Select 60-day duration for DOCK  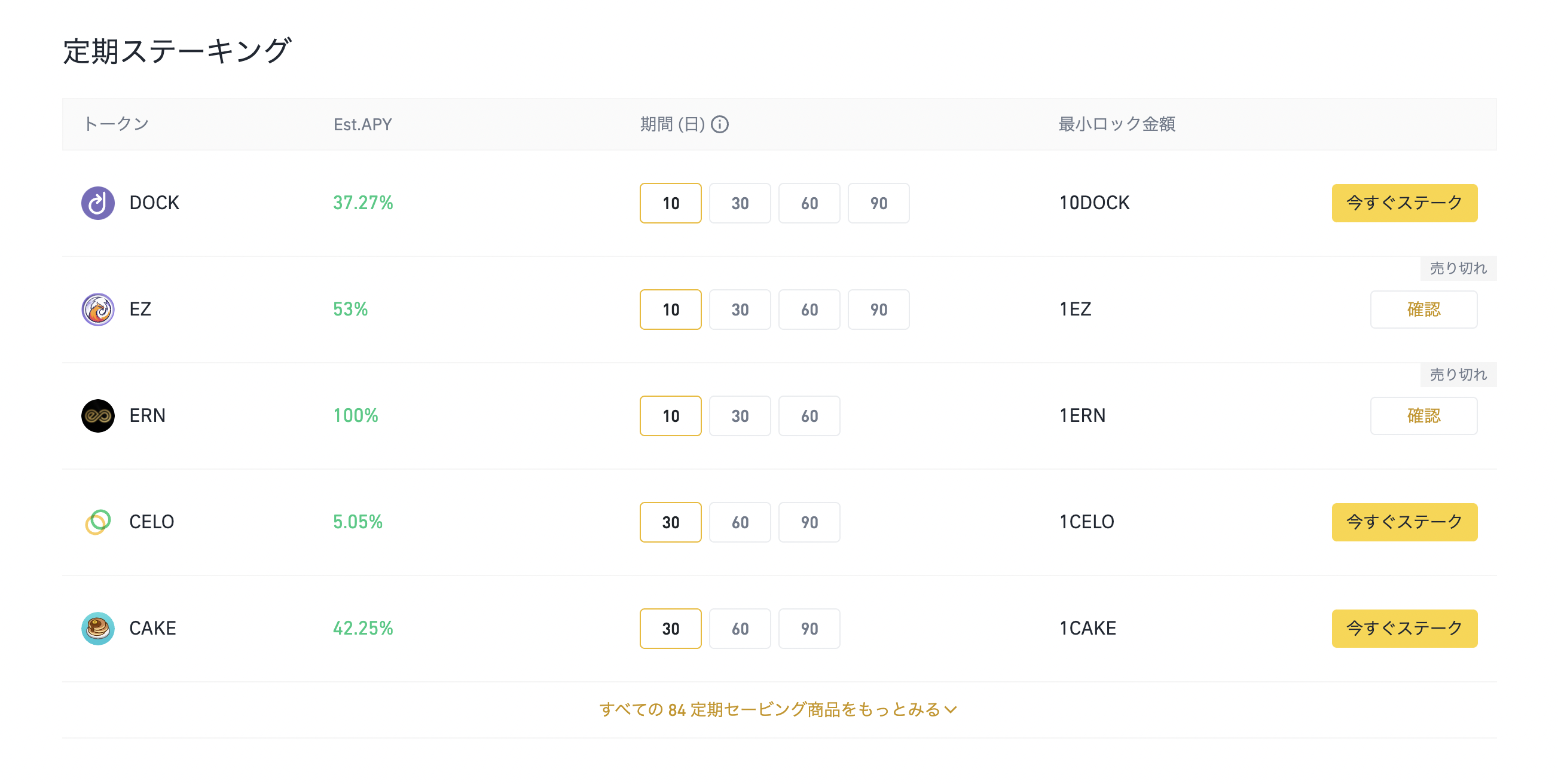pos(809,203)
